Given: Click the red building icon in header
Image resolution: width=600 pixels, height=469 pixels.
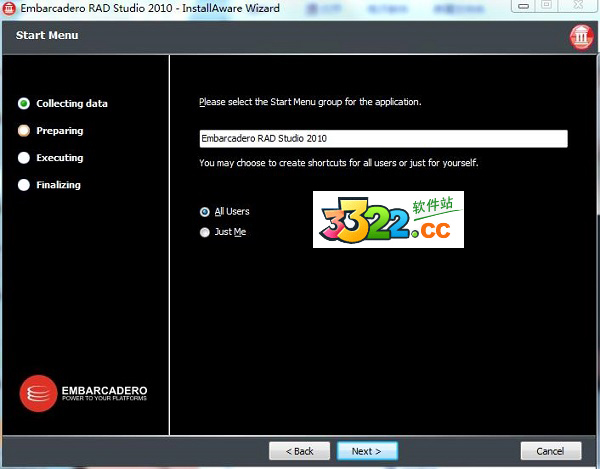Looking at the screenshot, I should 581,37.
